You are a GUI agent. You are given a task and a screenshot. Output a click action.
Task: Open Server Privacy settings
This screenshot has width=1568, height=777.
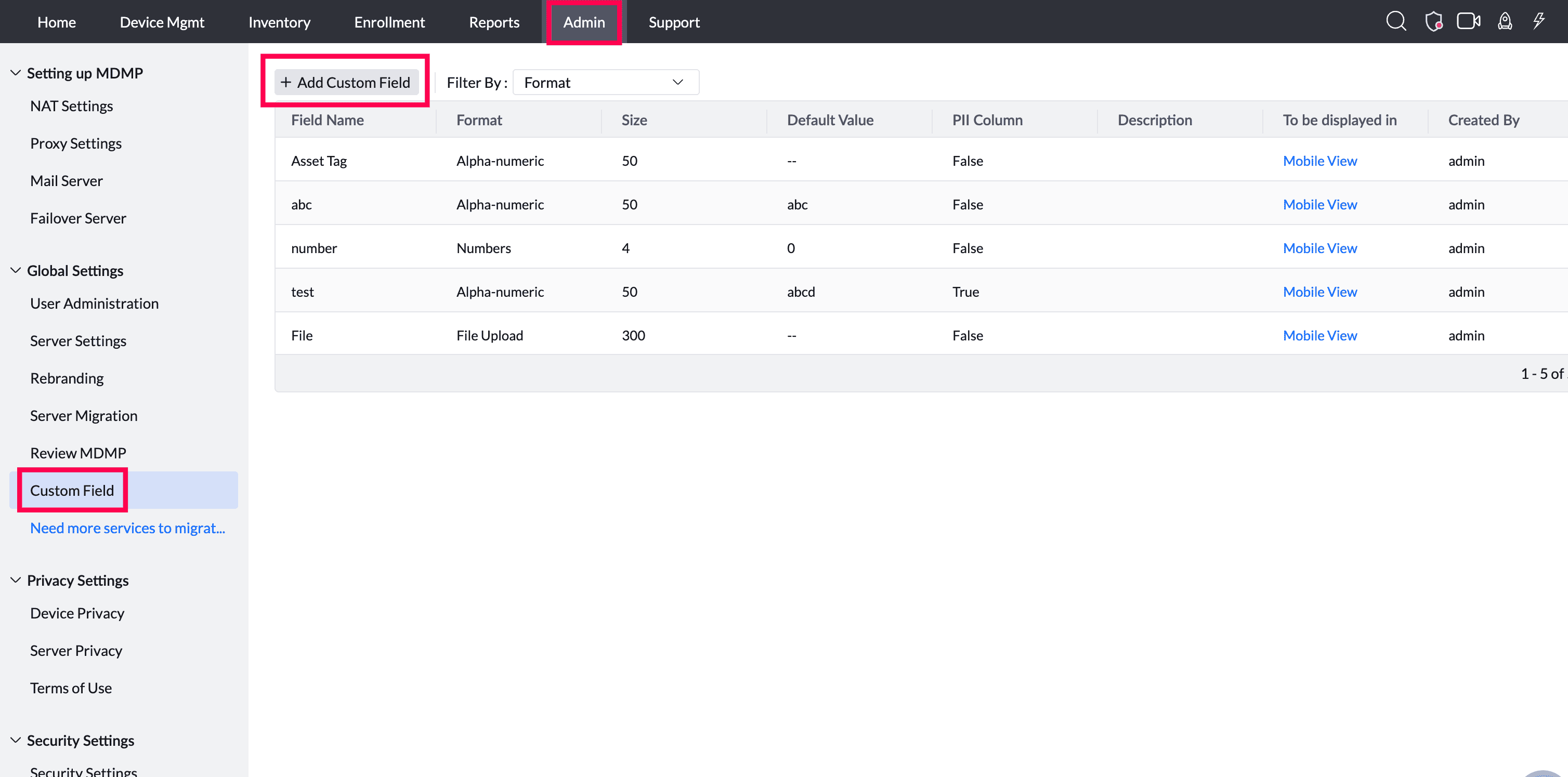coord(76,650)
